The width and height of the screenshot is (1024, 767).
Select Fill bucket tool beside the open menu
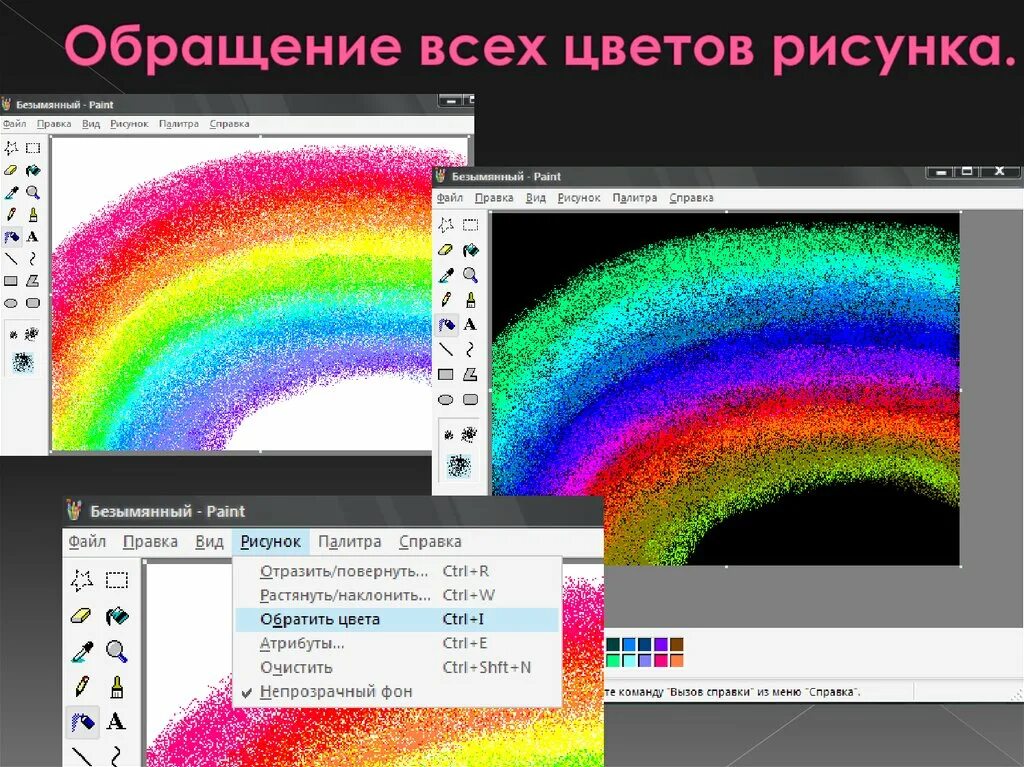117,616
